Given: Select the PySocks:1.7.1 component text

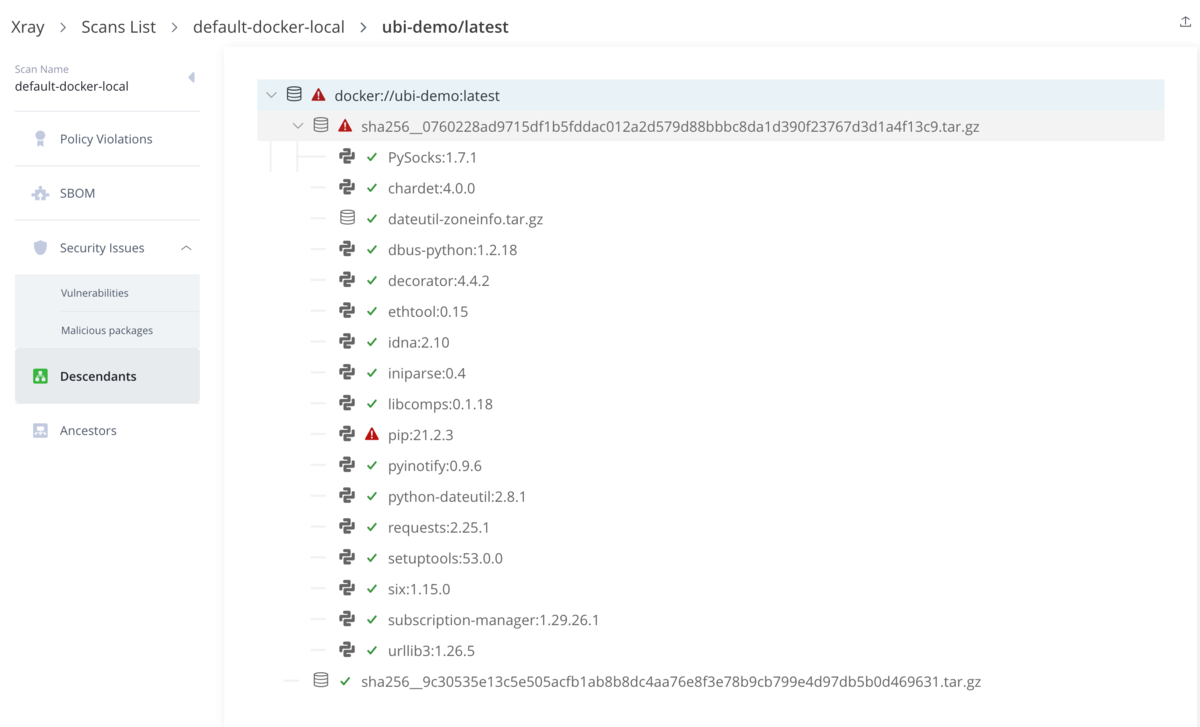Looking at the screenshot, I should pos(432,158).
